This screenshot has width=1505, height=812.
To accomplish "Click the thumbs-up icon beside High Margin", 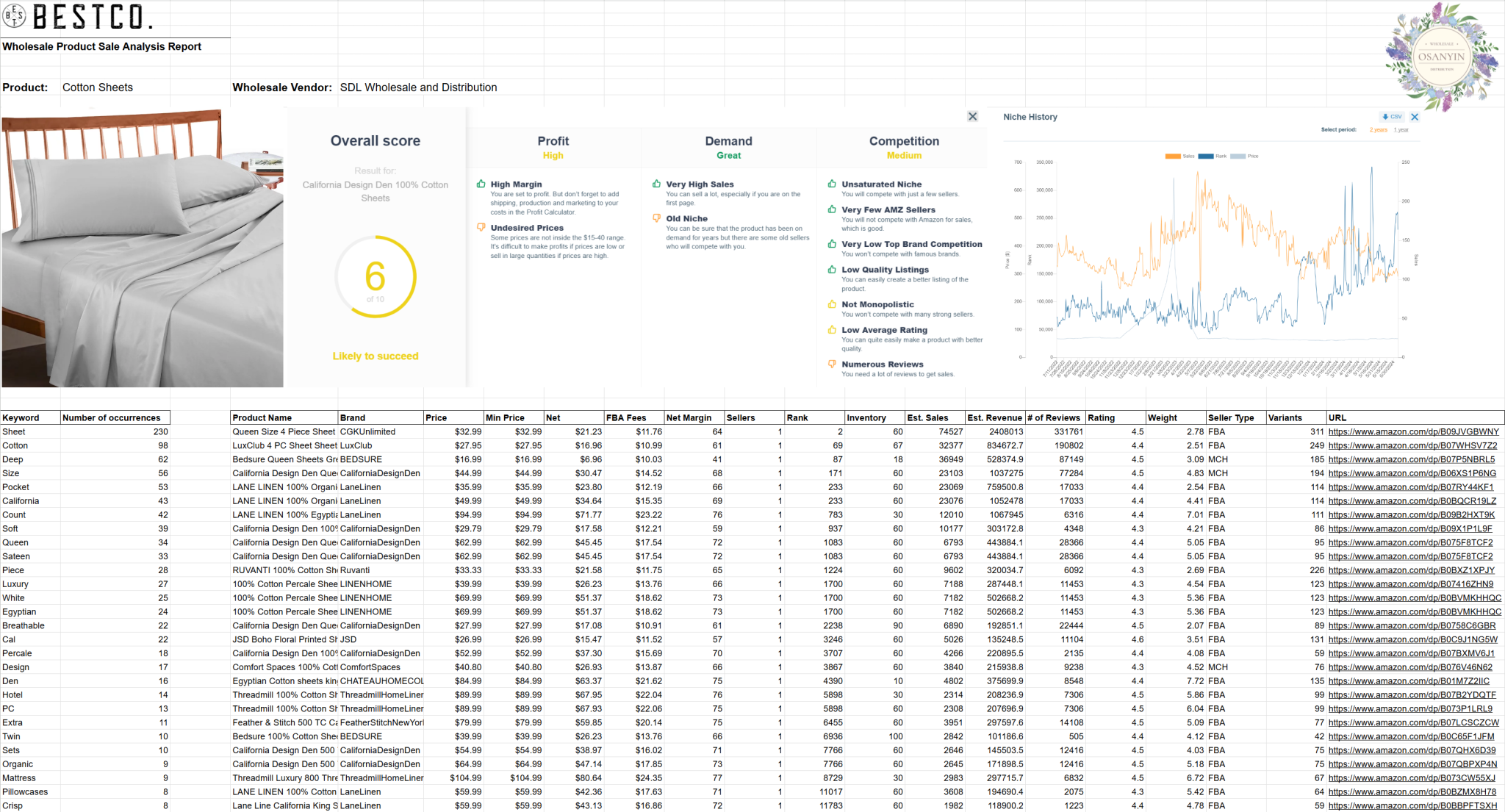I will [481, 184].
